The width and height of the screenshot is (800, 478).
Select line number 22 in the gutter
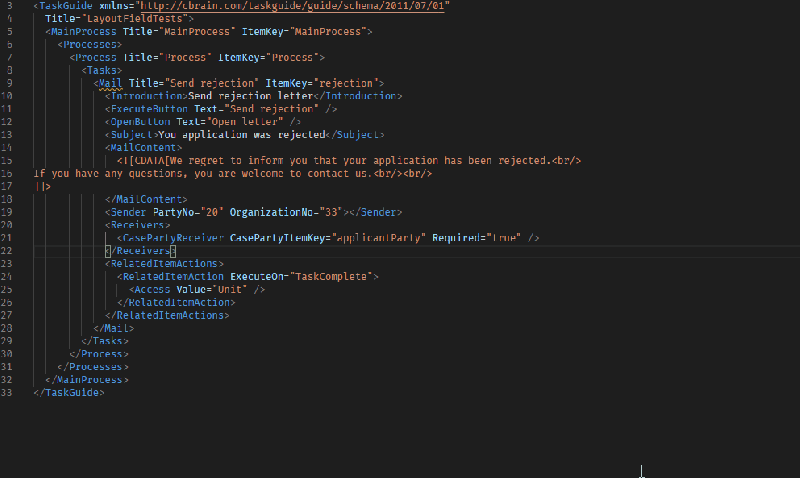click(7, 251)
